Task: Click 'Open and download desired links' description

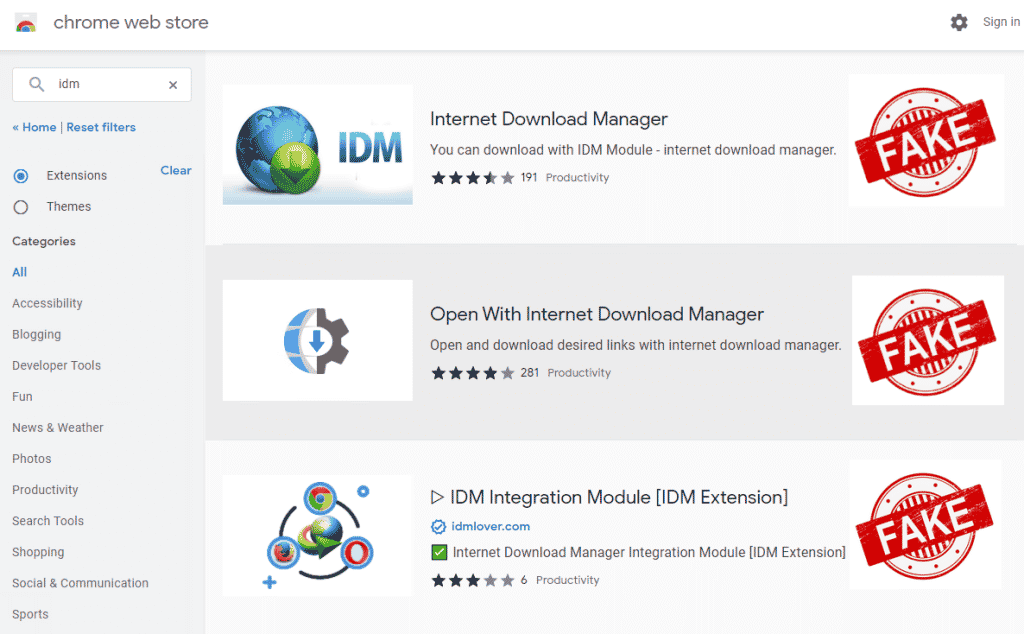Action: [x=635, y=345]
